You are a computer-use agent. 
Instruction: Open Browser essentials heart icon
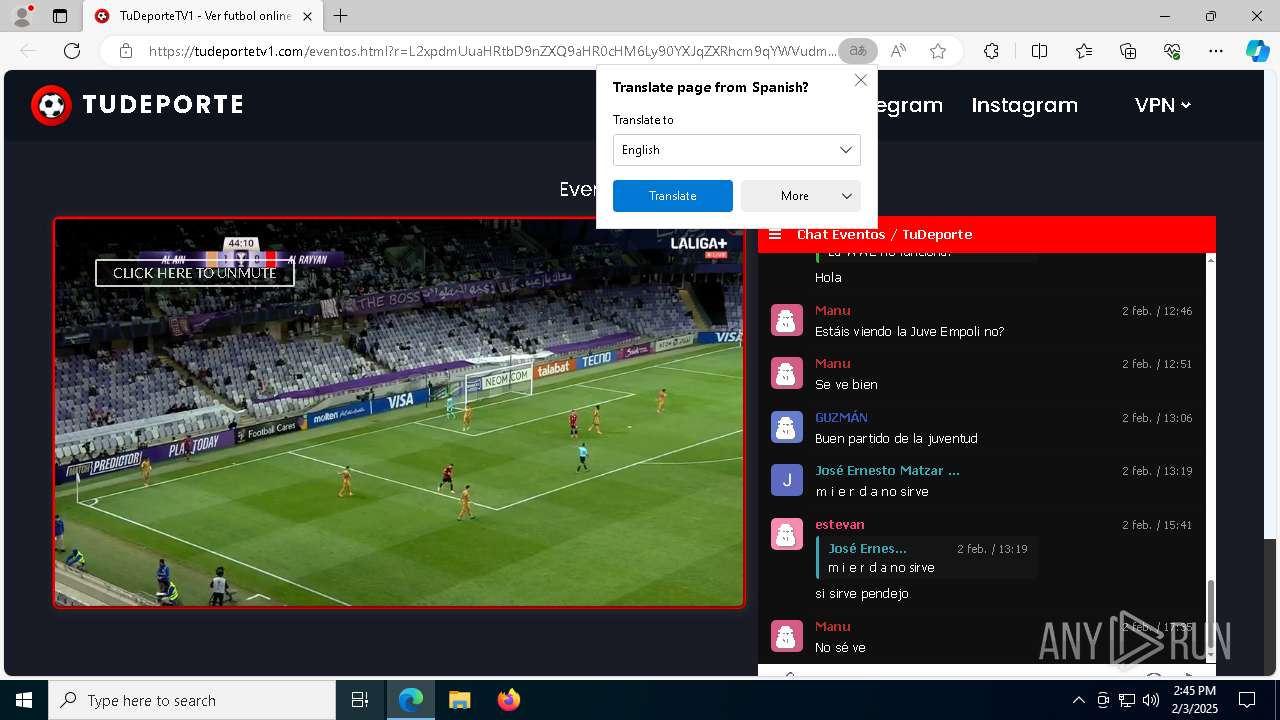coord(1172,51)
